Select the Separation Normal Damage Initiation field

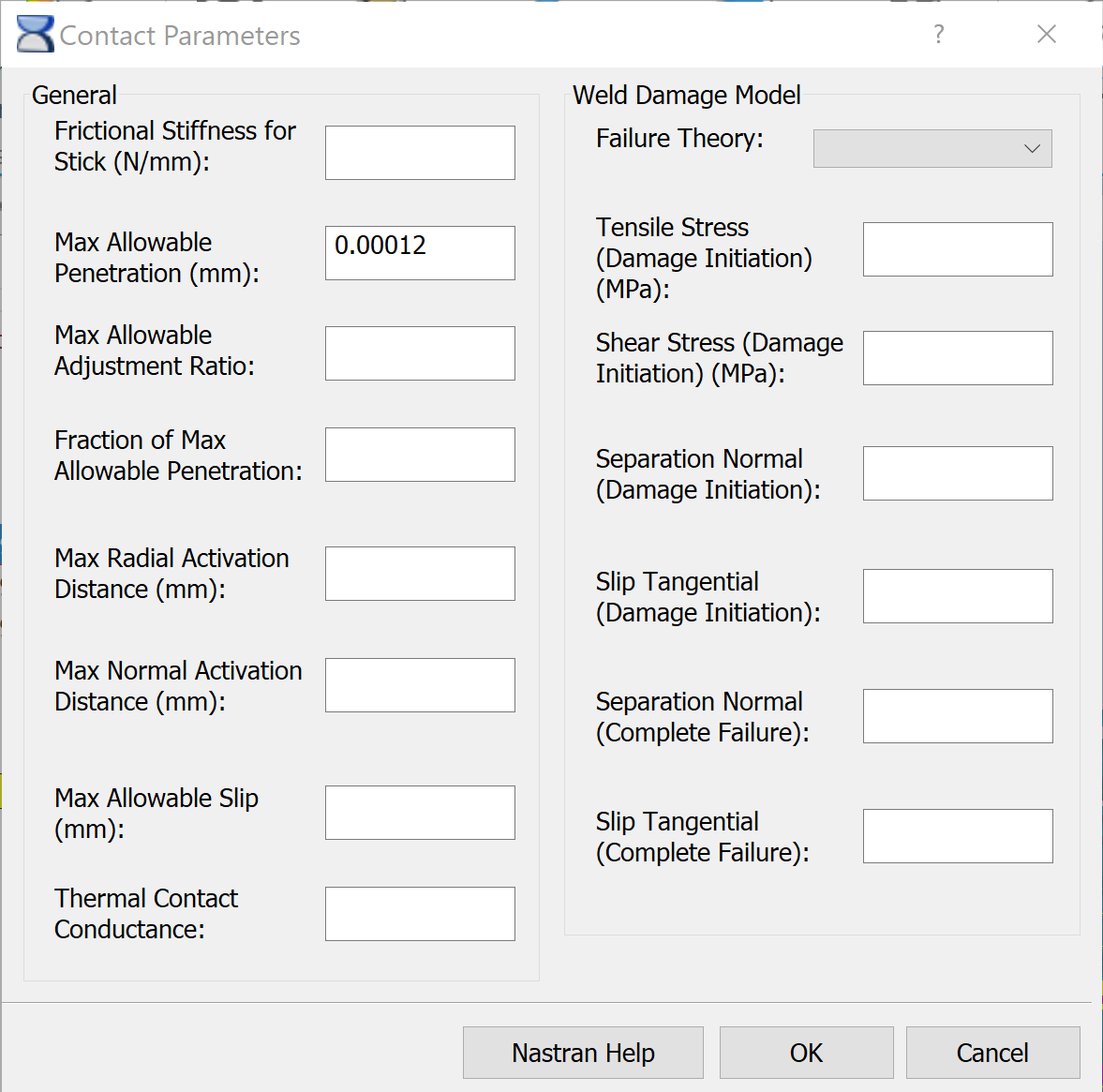coord(958,473)
